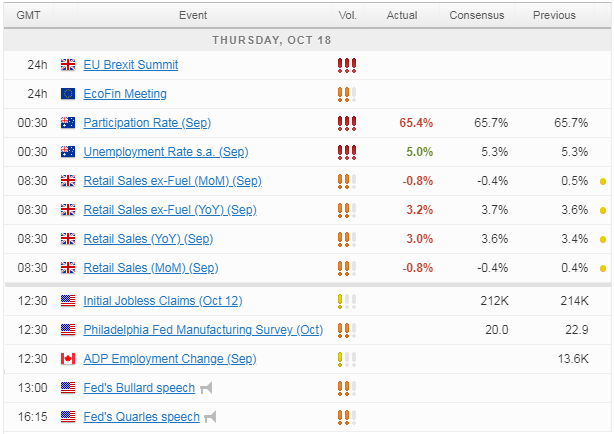This screenshot has width=614, height=434.
Task: Click the megaphone icon after Fed's Quarles speech
Action: [210, 417]
